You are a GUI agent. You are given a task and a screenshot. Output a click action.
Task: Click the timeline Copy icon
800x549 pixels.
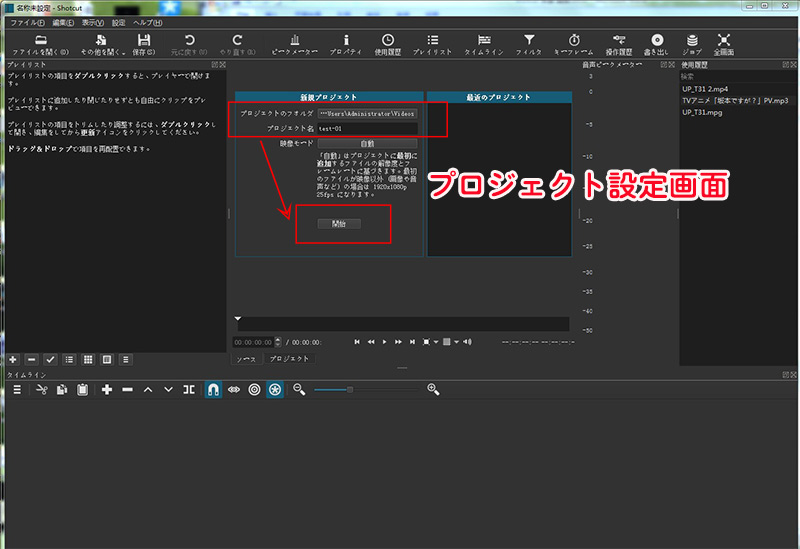coord(62,390)
